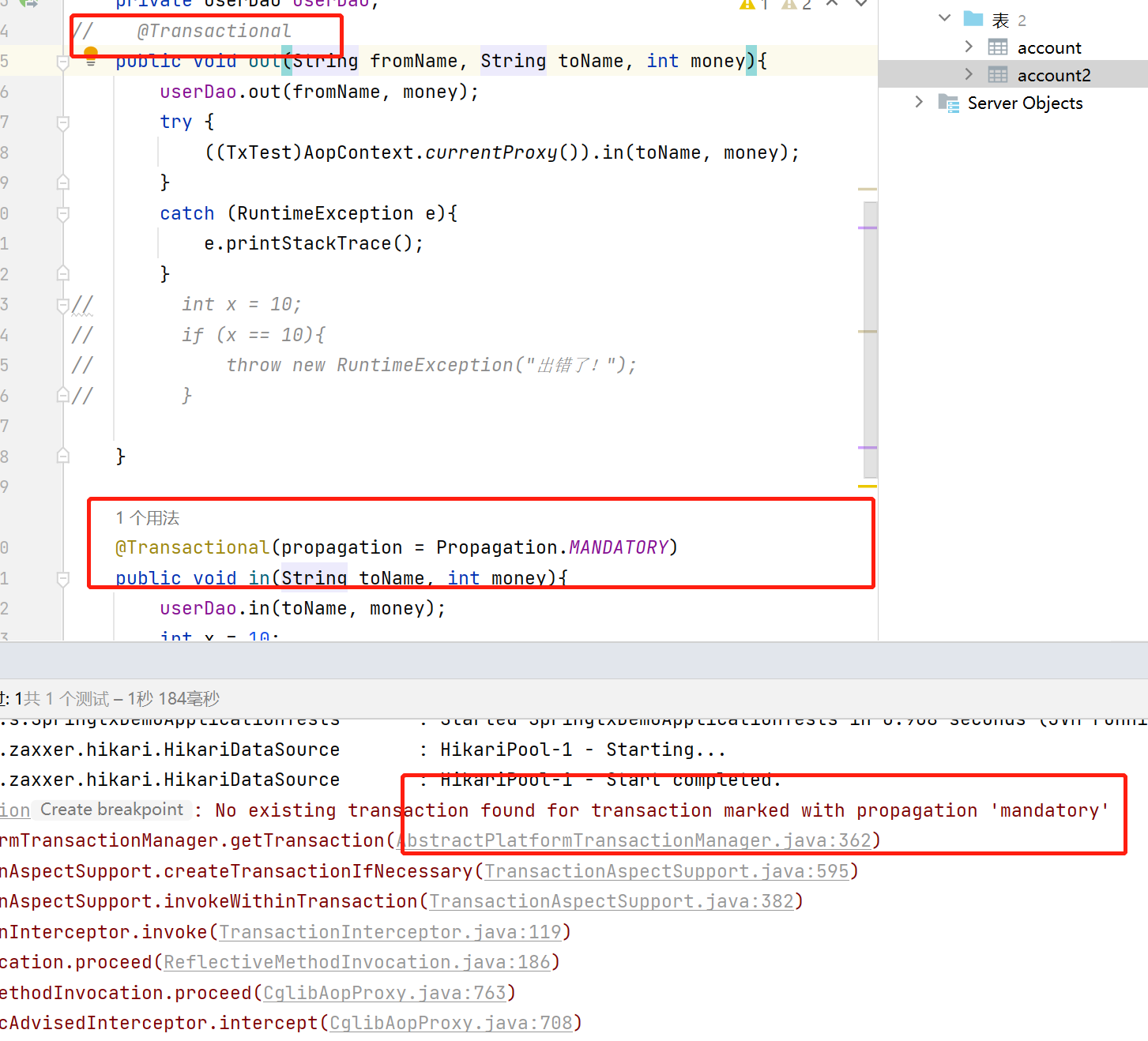1148x1041 pixels.
Task: Click the Server Objects icon
Action: pos(948,103)
